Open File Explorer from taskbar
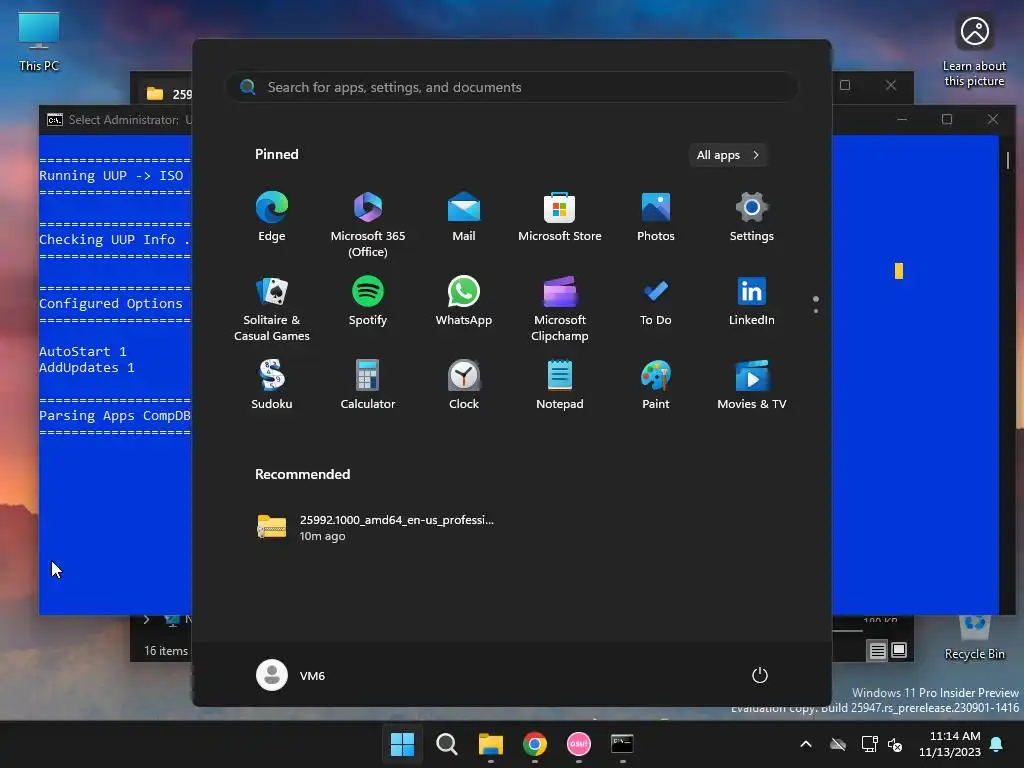Screen dimensions: 1024x768 click(490, 744)
